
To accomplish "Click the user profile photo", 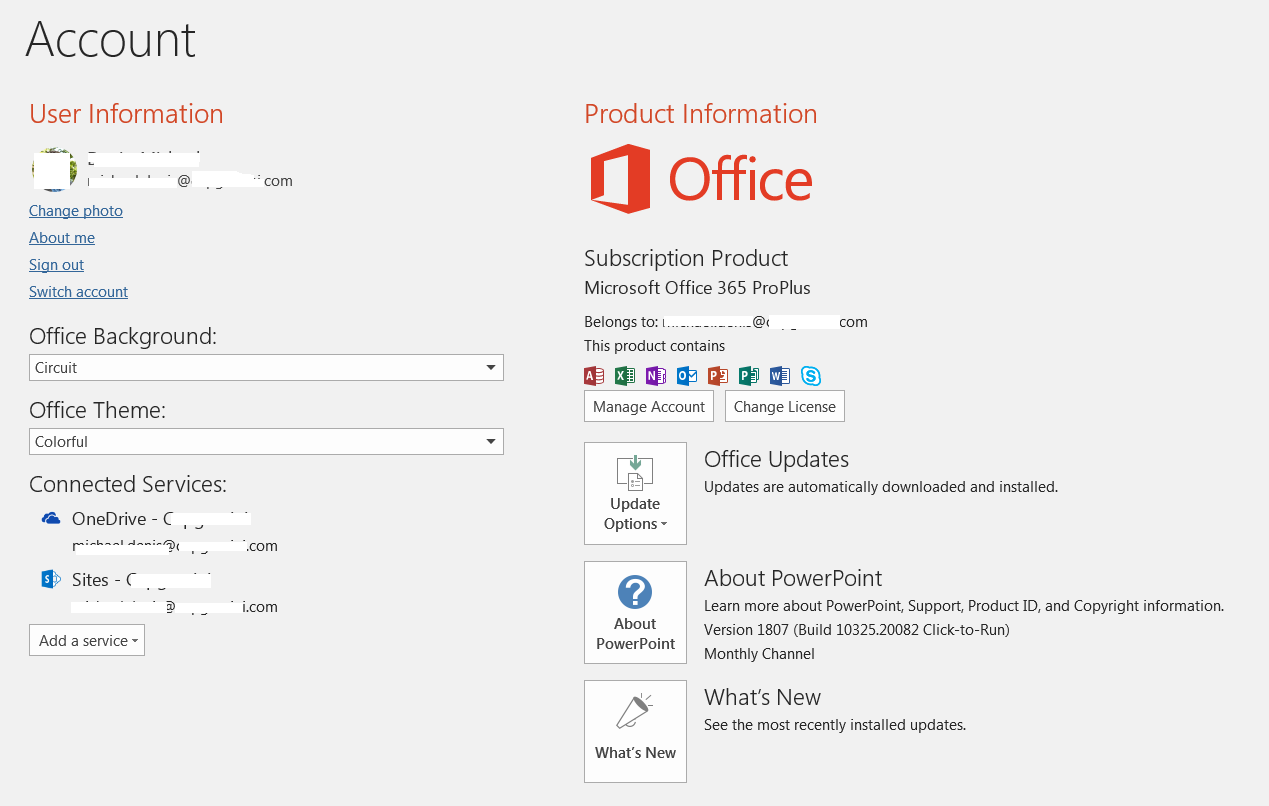I will point(54,170).
